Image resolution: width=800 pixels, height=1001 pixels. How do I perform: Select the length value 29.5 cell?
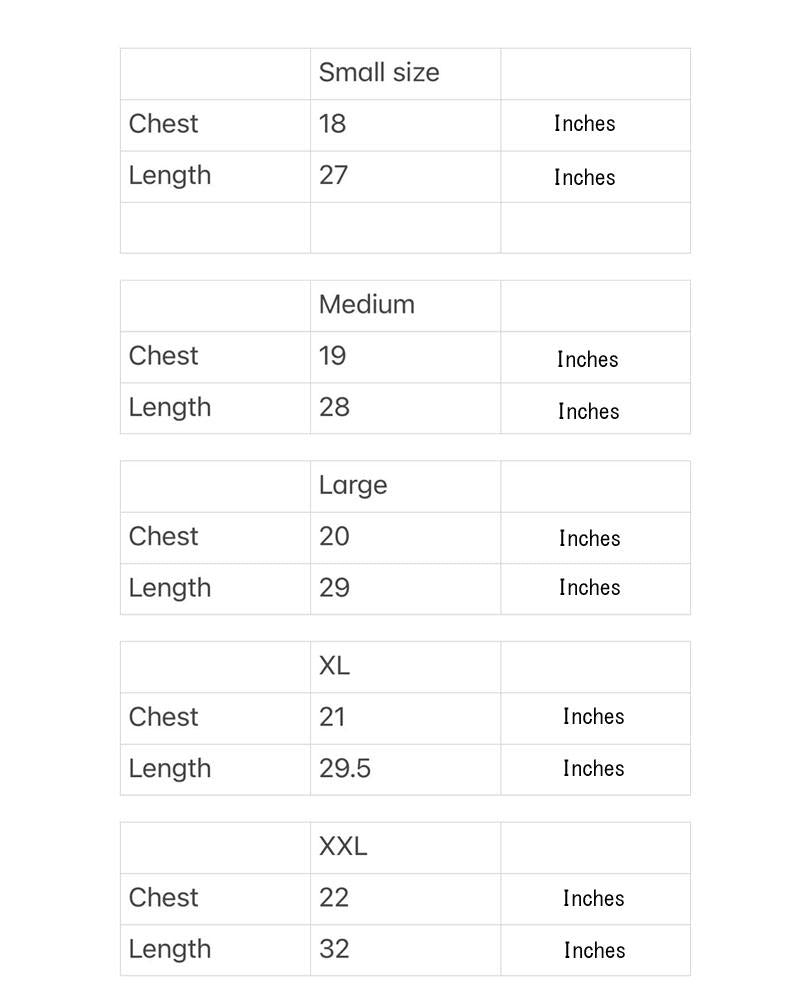(x=345, y=769)
